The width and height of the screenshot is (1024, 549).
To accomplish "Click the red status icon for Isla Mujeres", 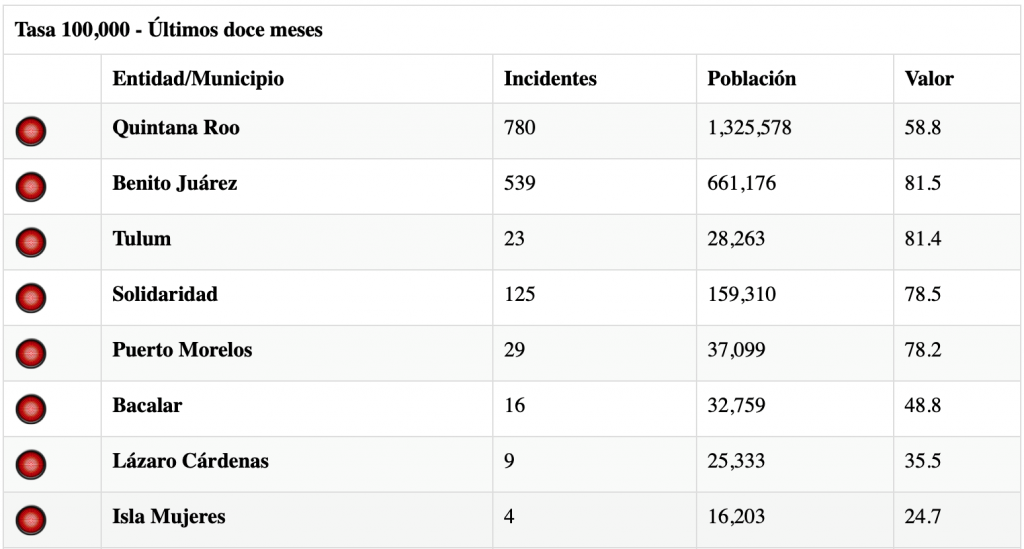I will (x=32, y=520).
